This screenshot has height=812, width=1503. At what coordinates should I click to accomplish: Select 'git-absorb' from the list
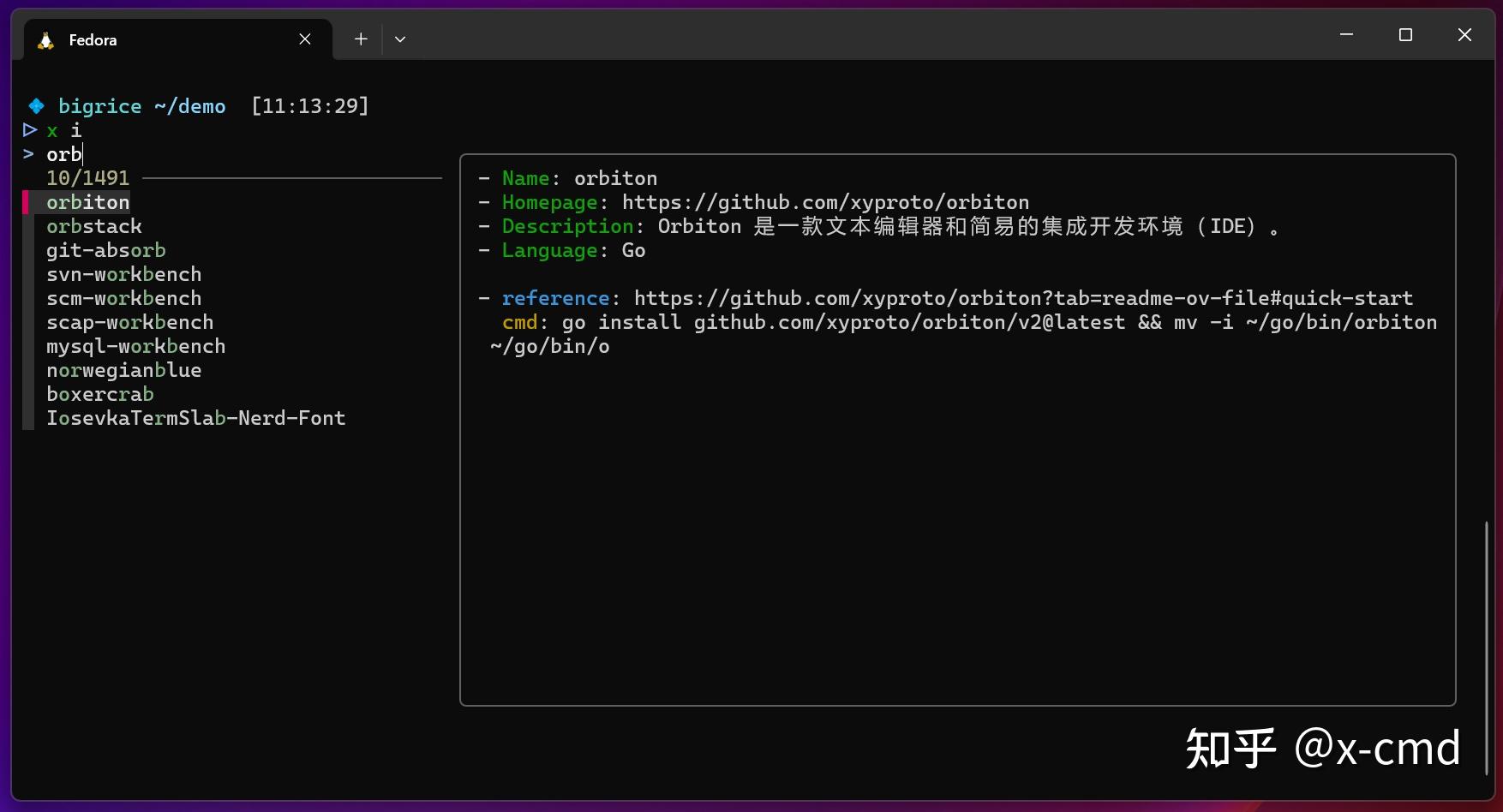[105, 250]
